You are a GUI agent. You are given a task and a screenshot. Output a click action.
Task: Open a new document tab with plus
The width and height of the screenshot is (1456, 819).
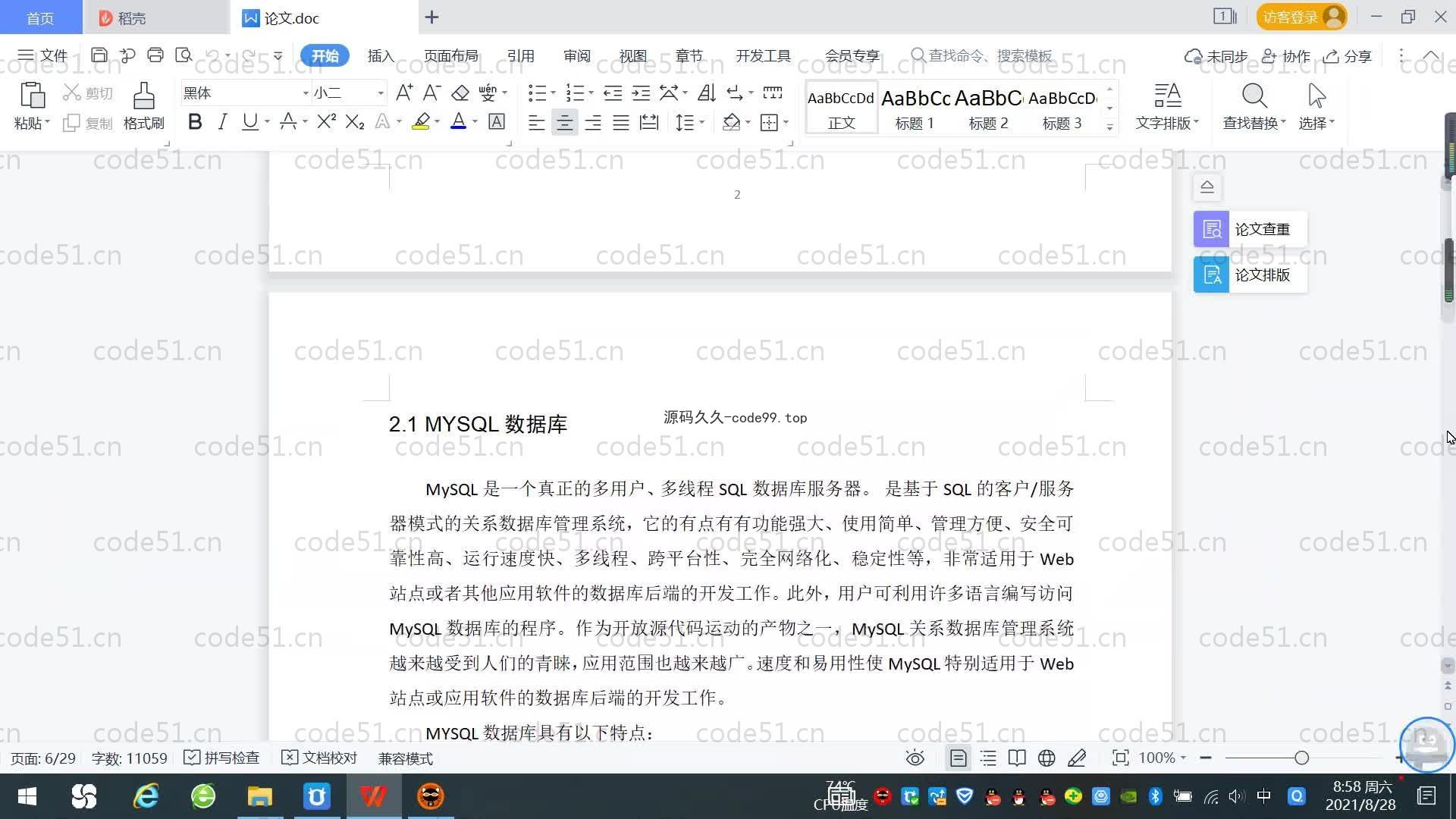[431, 17]
